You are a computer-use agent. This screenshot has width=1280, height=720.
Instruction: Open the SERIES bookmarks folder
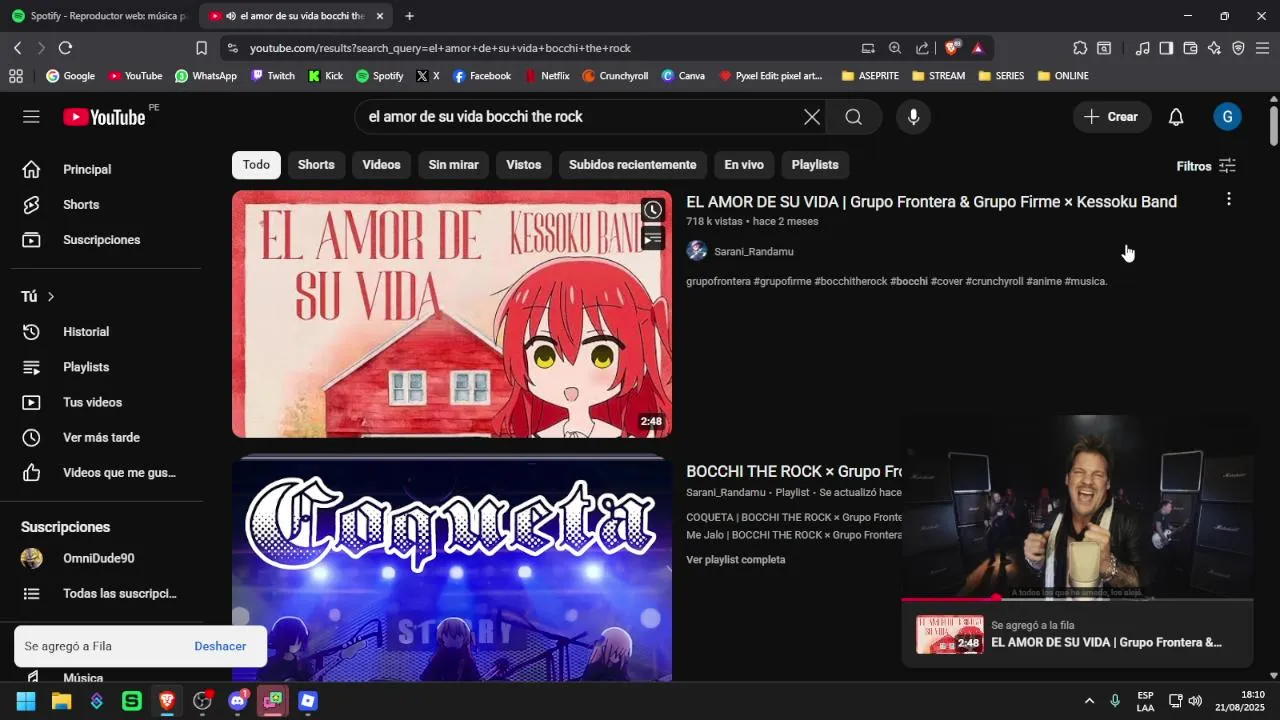(1001, 76)
